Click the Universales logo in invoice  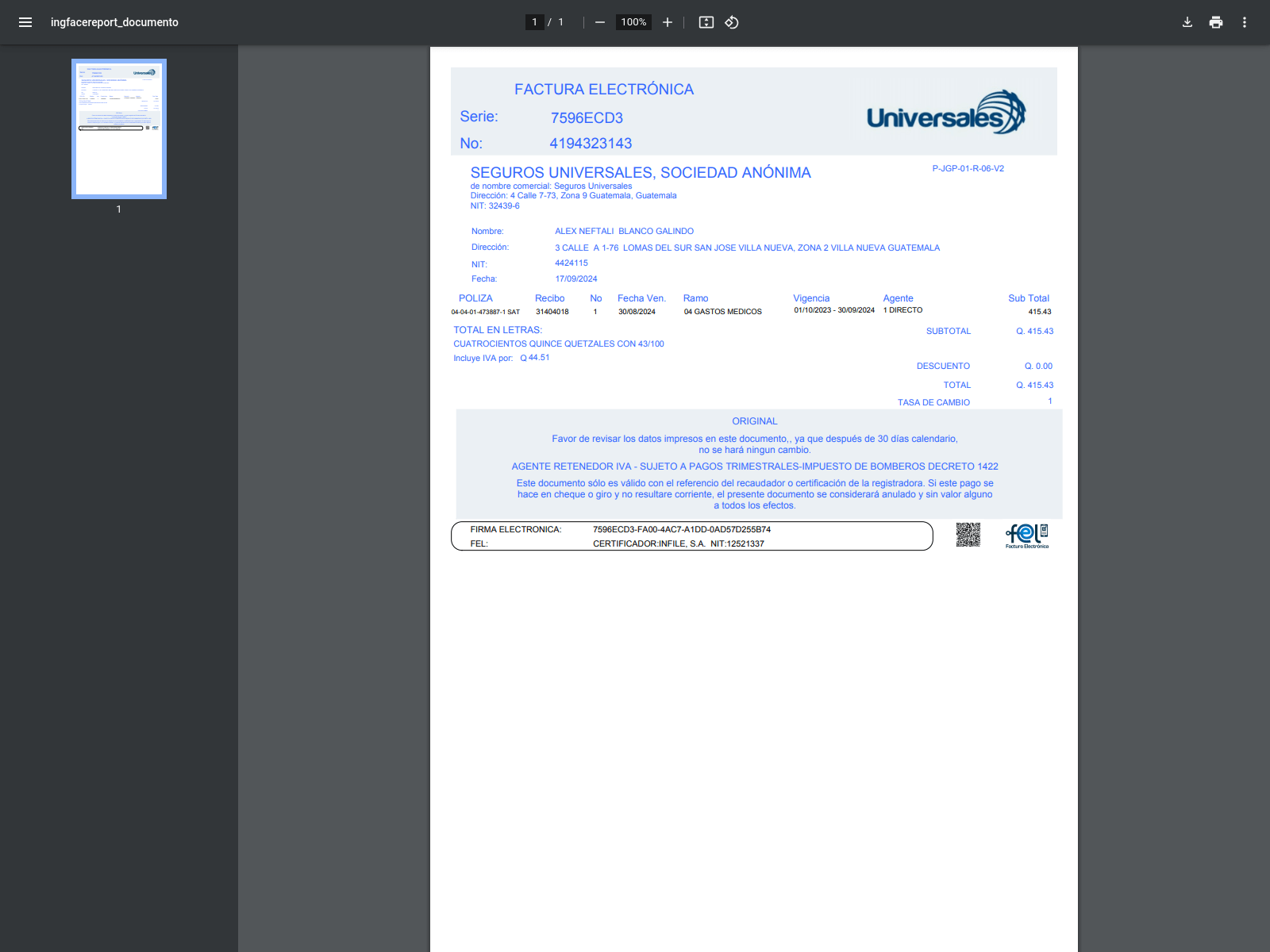946,113
